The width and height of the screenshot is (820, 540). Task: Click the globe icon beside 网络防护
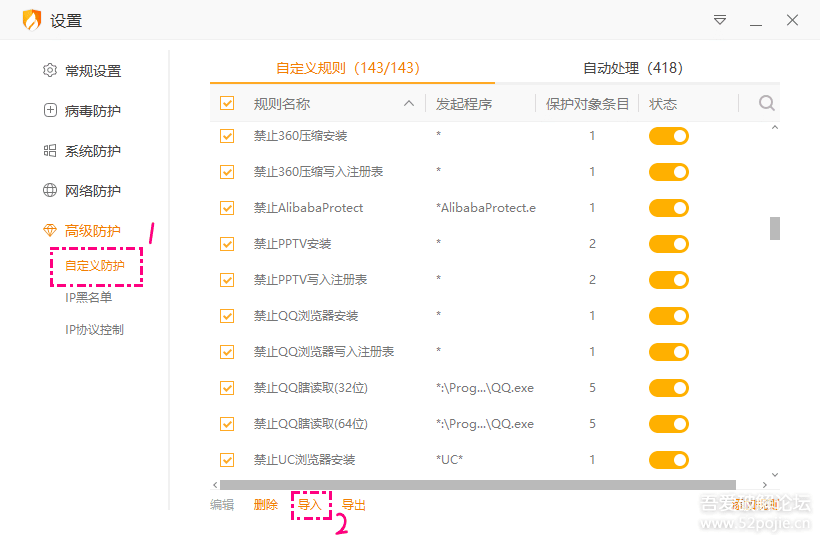[50, 190]
